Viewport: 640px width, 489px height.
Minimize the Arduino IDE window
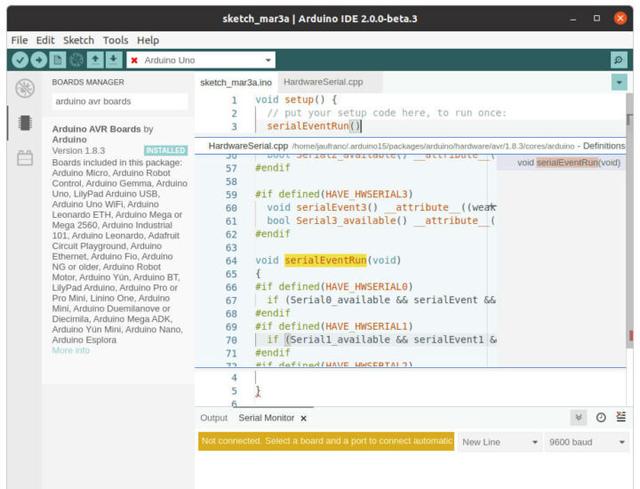(573, 18)
